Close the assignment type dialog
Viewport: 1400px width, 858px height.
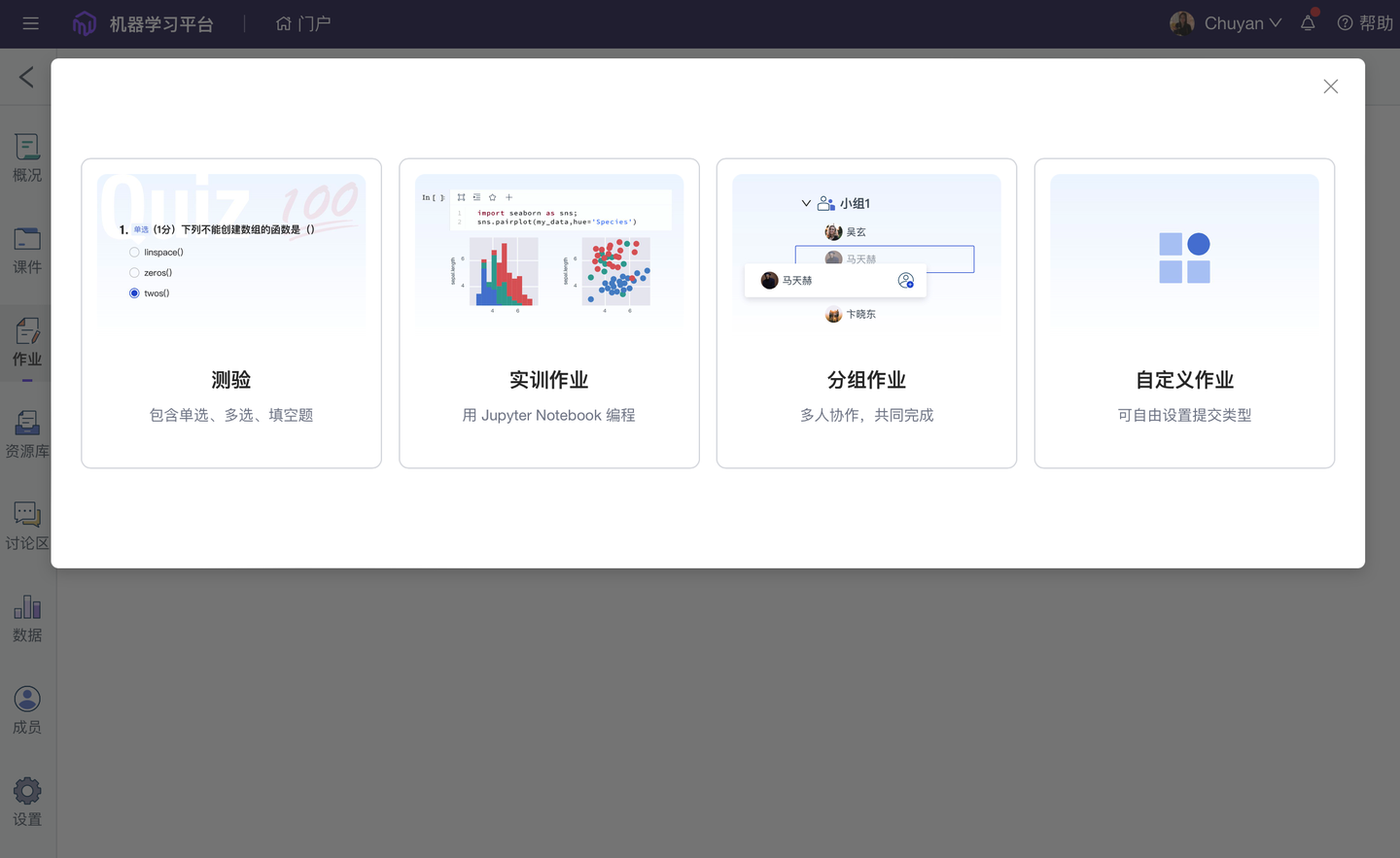click(1331, 86)
